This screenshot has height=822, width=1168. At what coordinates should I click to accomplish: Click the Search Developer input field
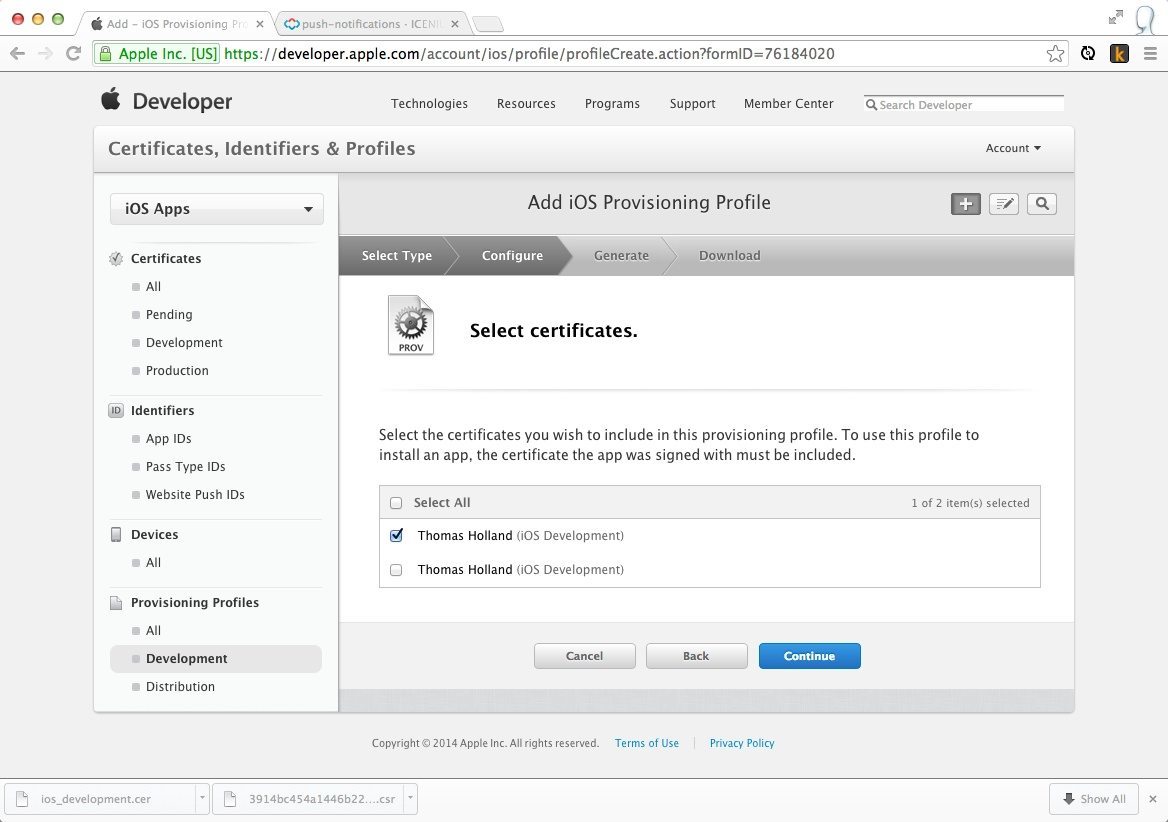(968, 105)
